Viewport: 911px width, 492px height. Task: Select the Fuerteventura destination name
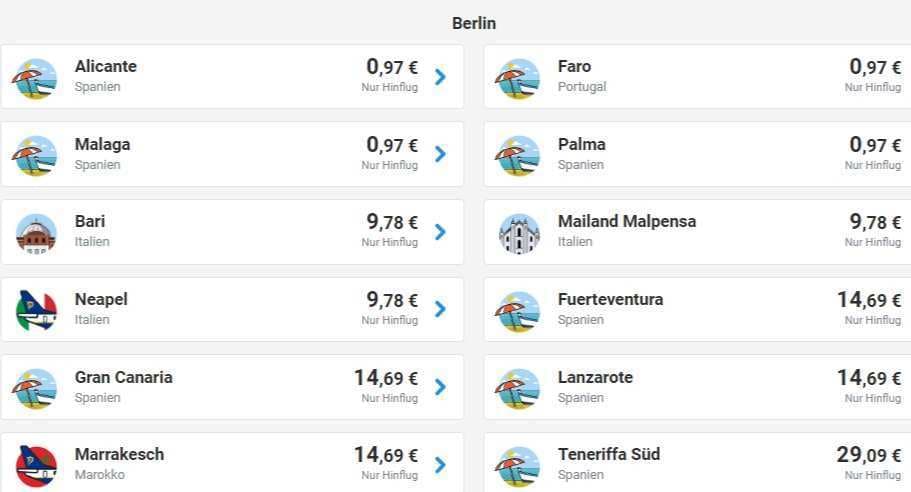coord(611,299)
